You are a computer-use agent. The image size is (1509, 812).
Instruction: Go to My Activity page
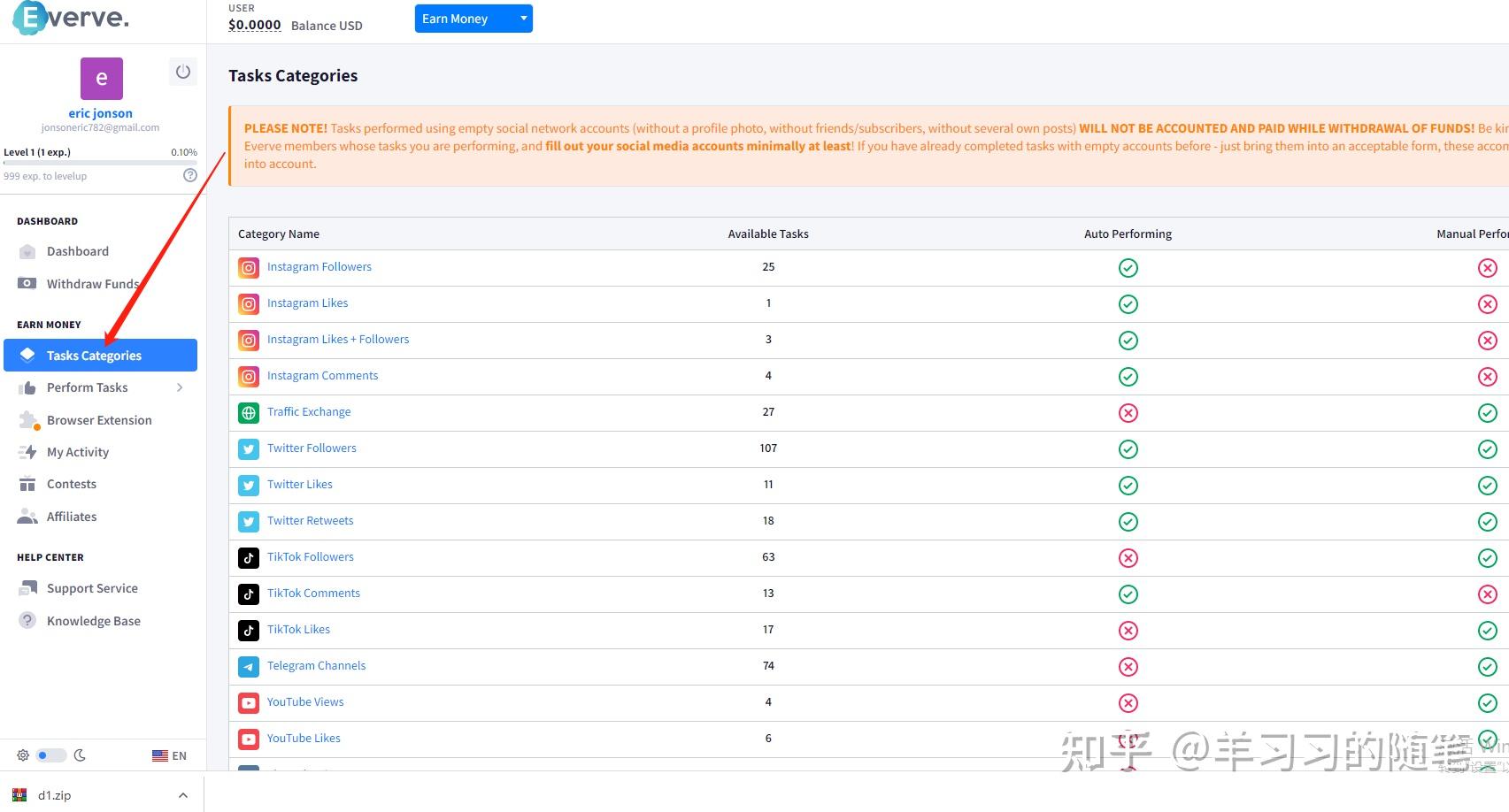coord(78,452)
